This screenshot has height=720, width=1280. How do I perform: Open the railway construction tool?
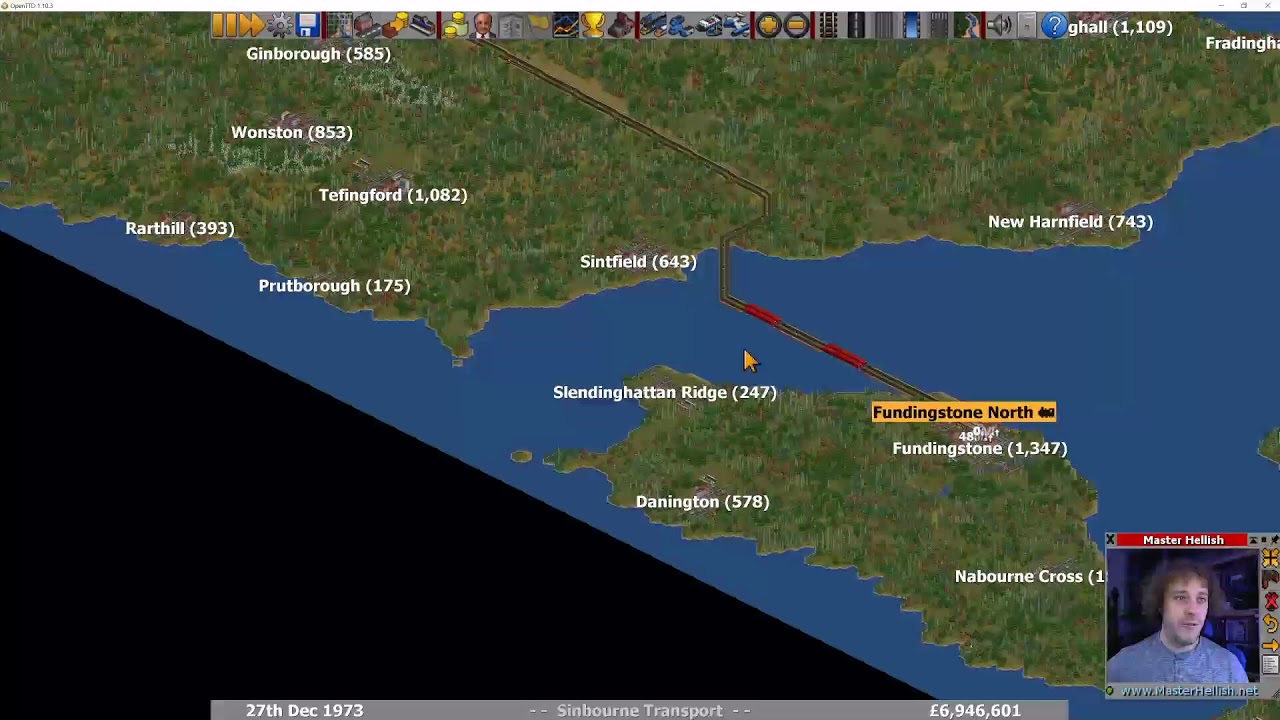[x=829, y=26]
